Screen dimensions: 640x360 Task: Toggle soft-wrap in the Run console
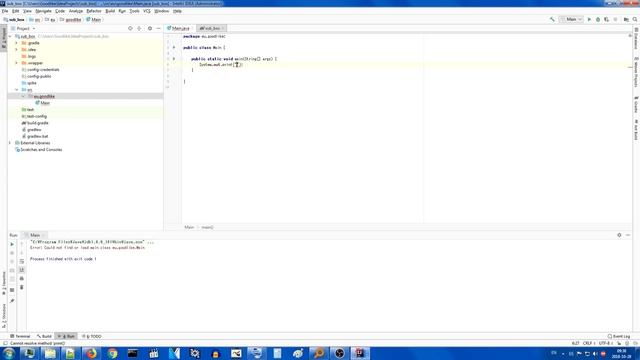tap(22, 261)
